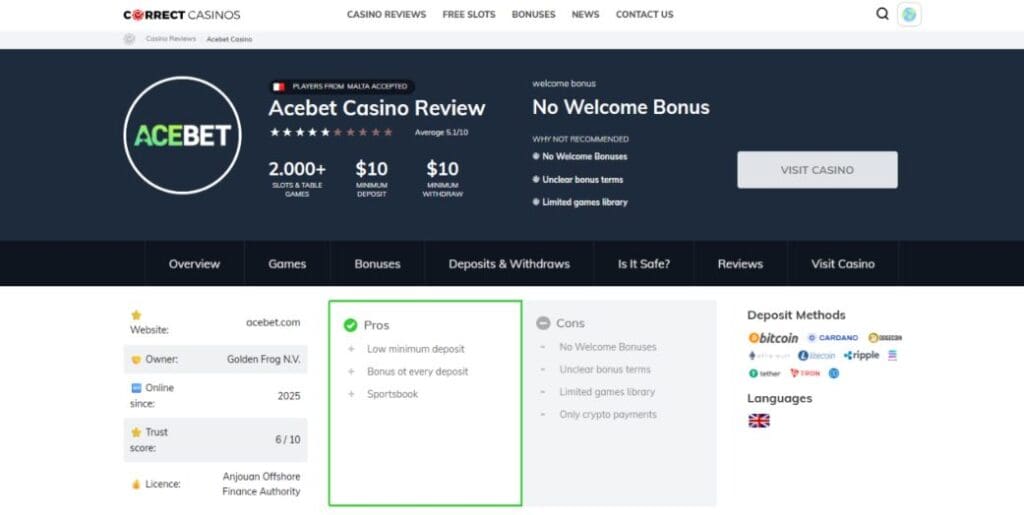Click the Tron deposit icon

(x=805, y=373)
